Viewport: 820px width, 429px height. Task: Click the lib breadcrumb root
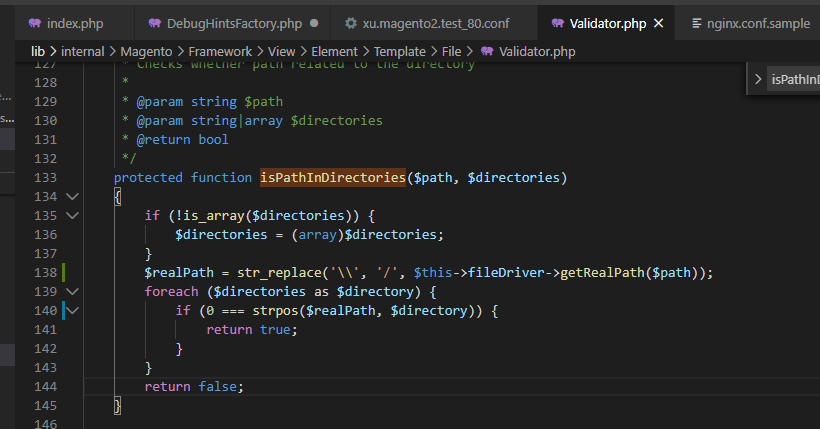click(x=37, y=50)
